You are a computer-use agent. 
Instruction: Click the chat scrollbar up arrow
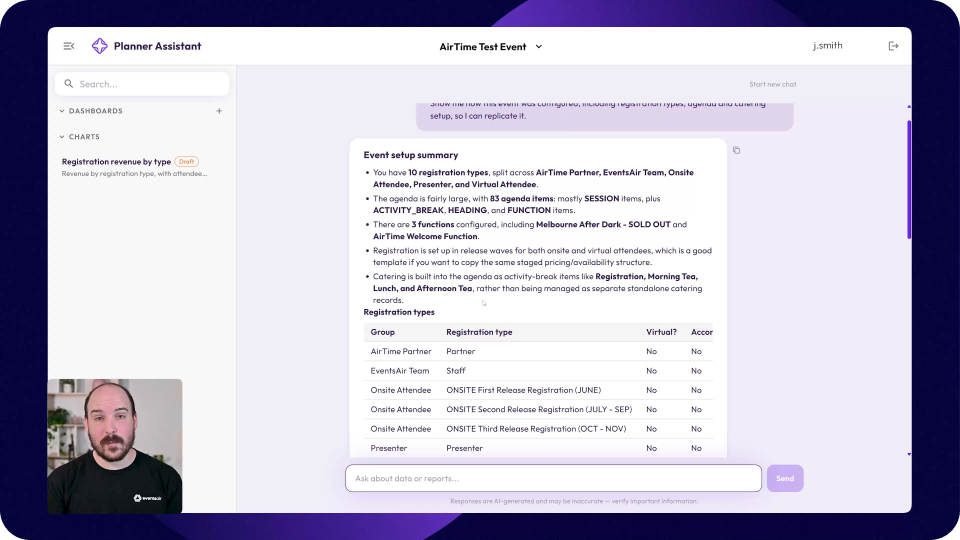click(909, 107)
